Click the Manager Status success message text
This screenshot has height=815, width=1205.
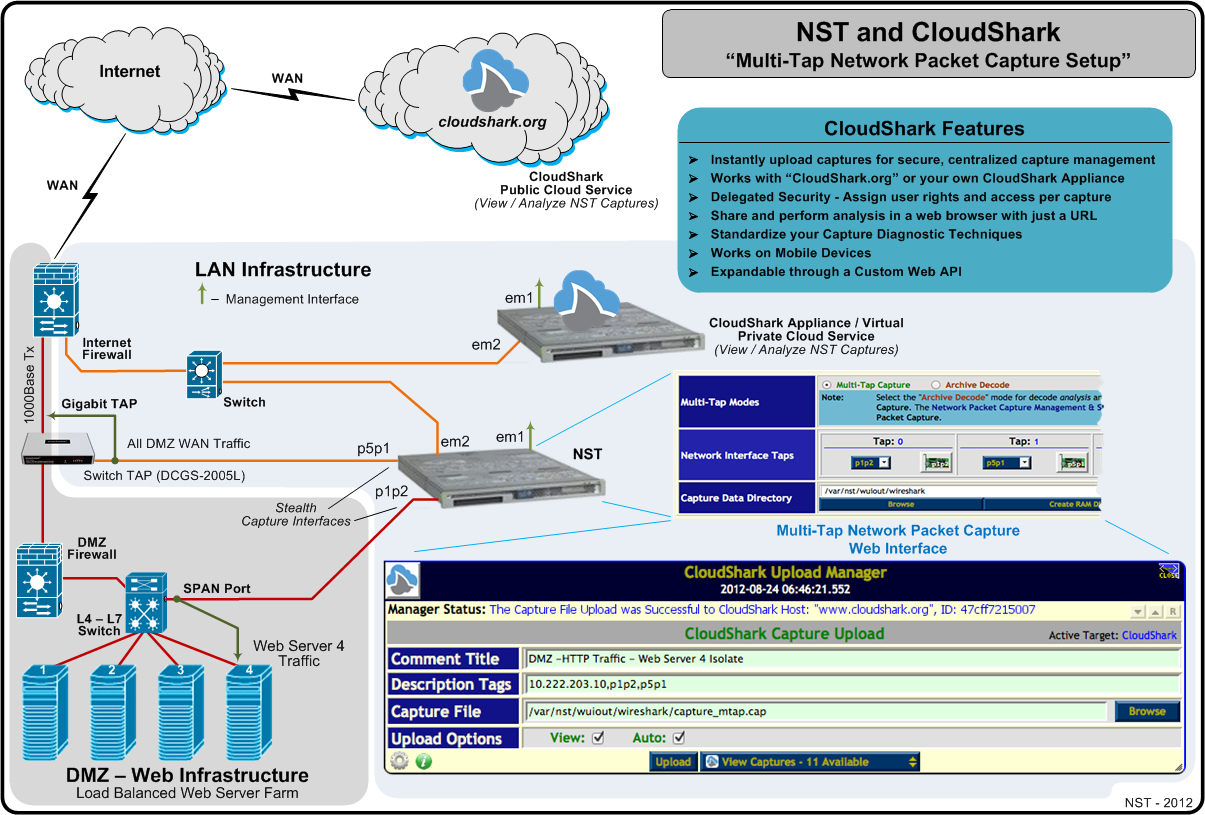pyautogui.click(x=762, y=609)
